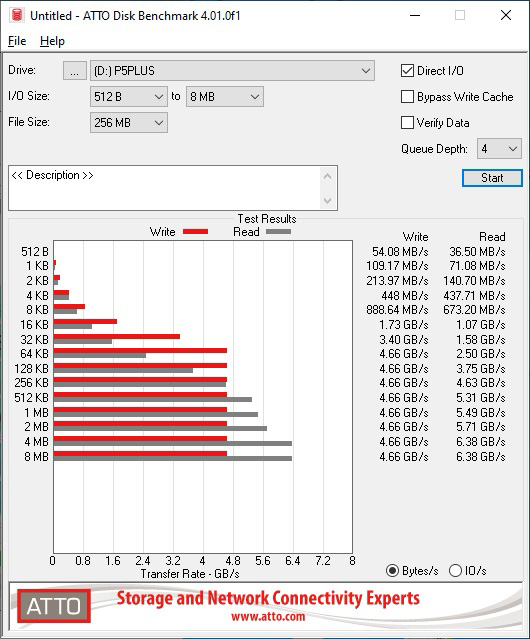Click the 3.40 GB/s write value
Image resolution: width=530 pixels, height=639 pixels.
(x=404, y=339)
